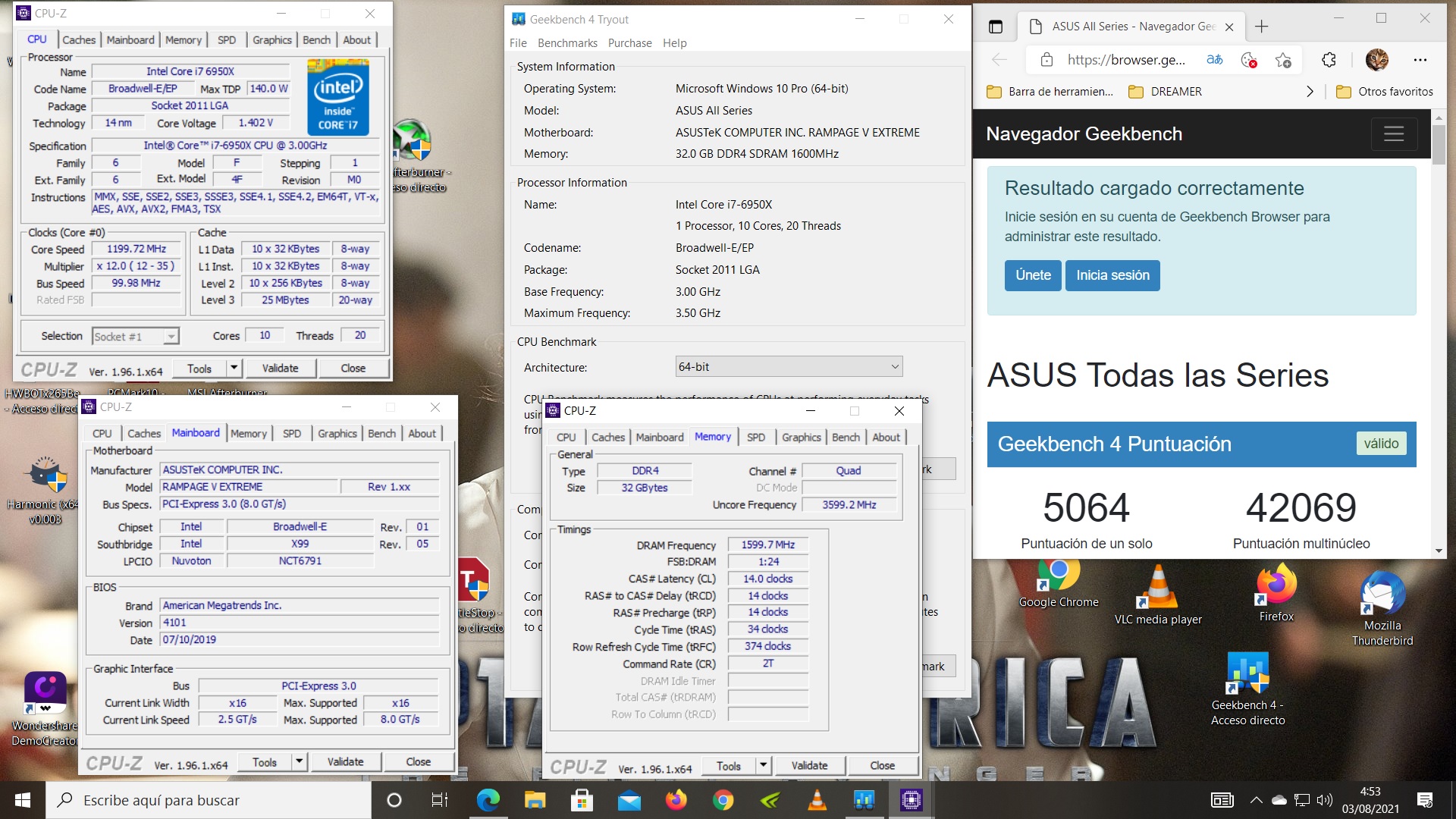
Task: Open notification center in taskbar
Action: [x=1425, y=800]
